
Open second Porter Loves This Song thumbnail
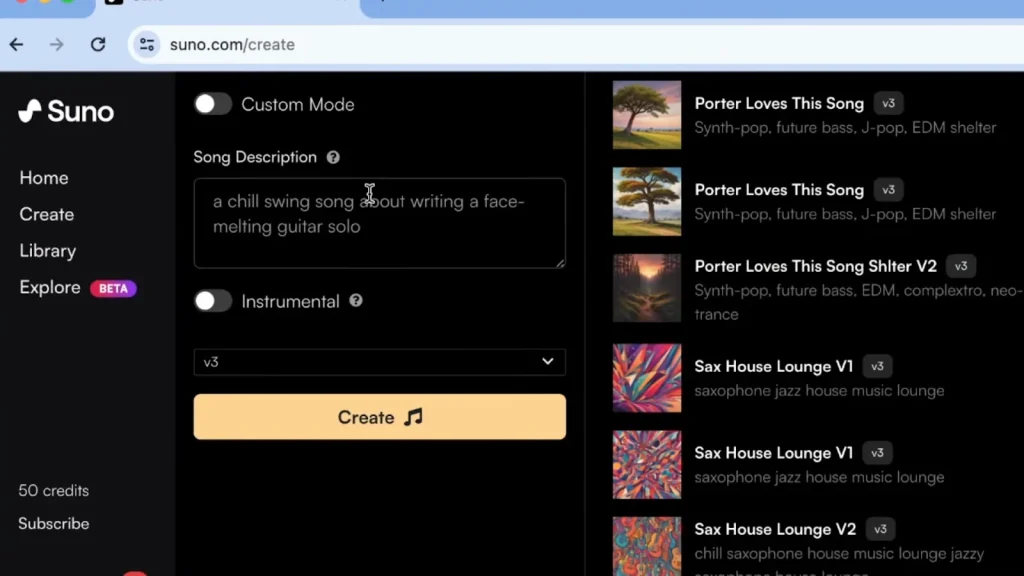pyautogui.click(x=647, y=201)
